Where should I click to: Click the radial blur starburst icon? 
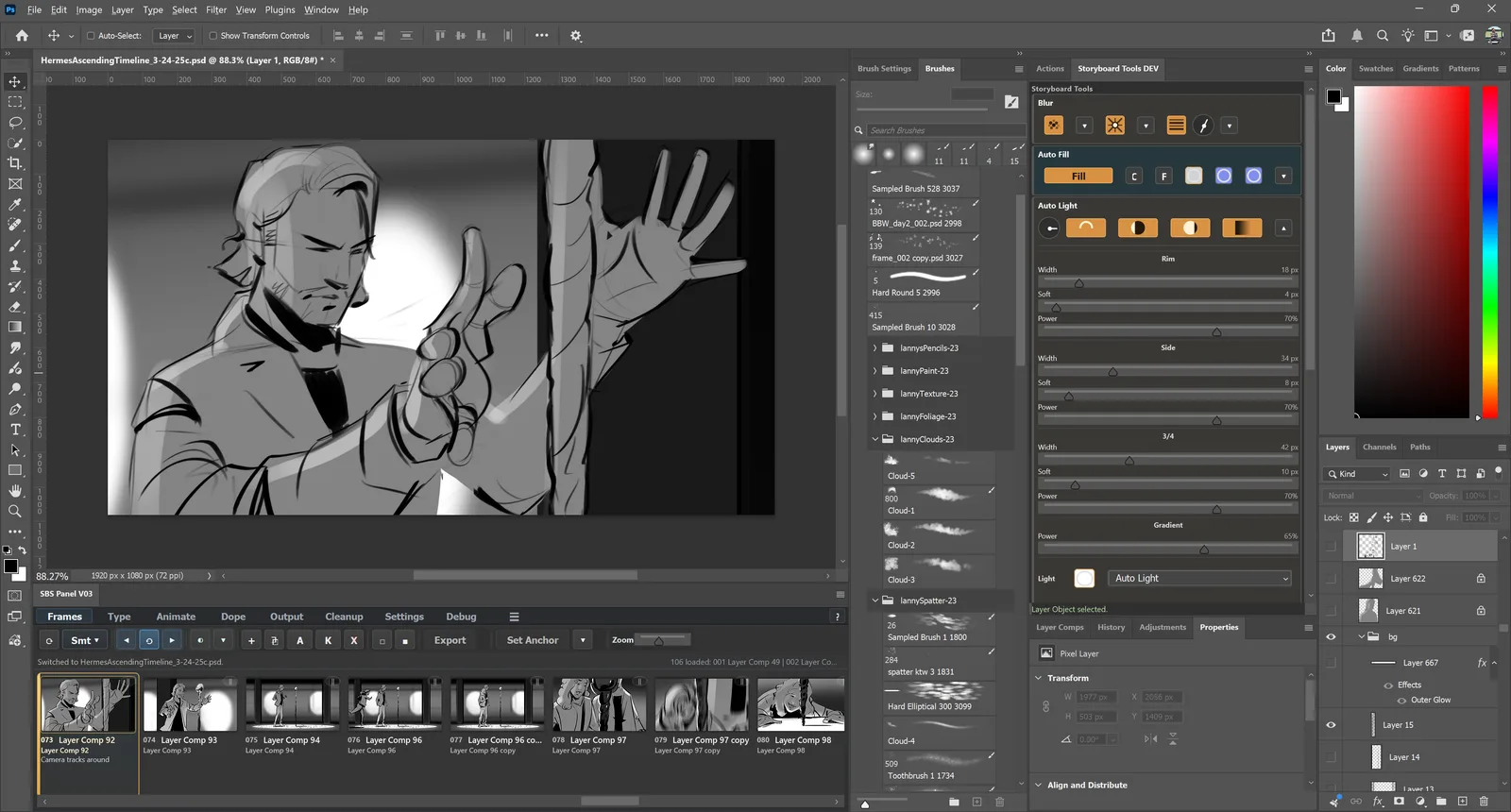pos(1115,125)
